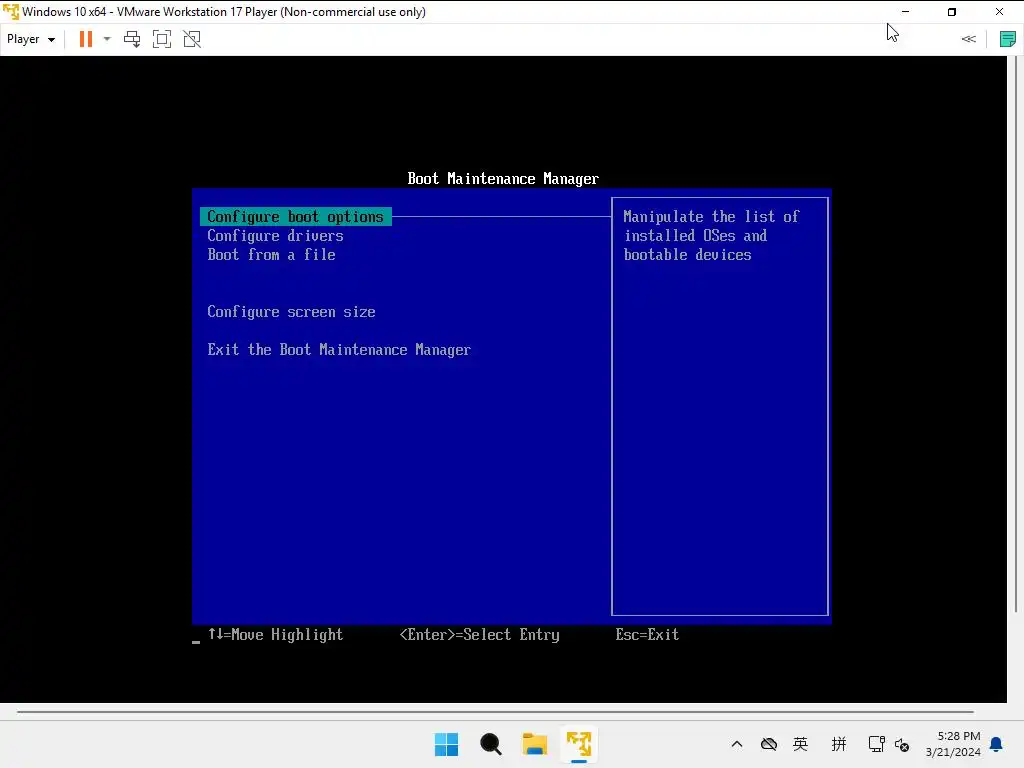This screenshot has width=1024, height=768.
Task: Open Windows taskbar search
Action: [x=490, y=744]
